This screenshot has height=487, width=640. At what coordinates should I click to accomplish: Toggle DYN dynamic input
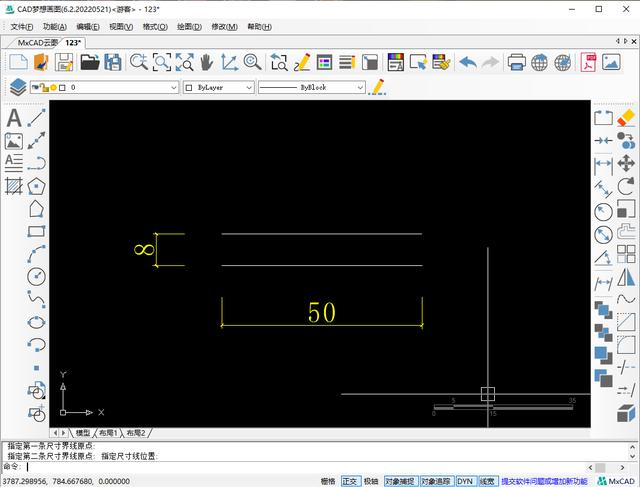click(465, 481)
